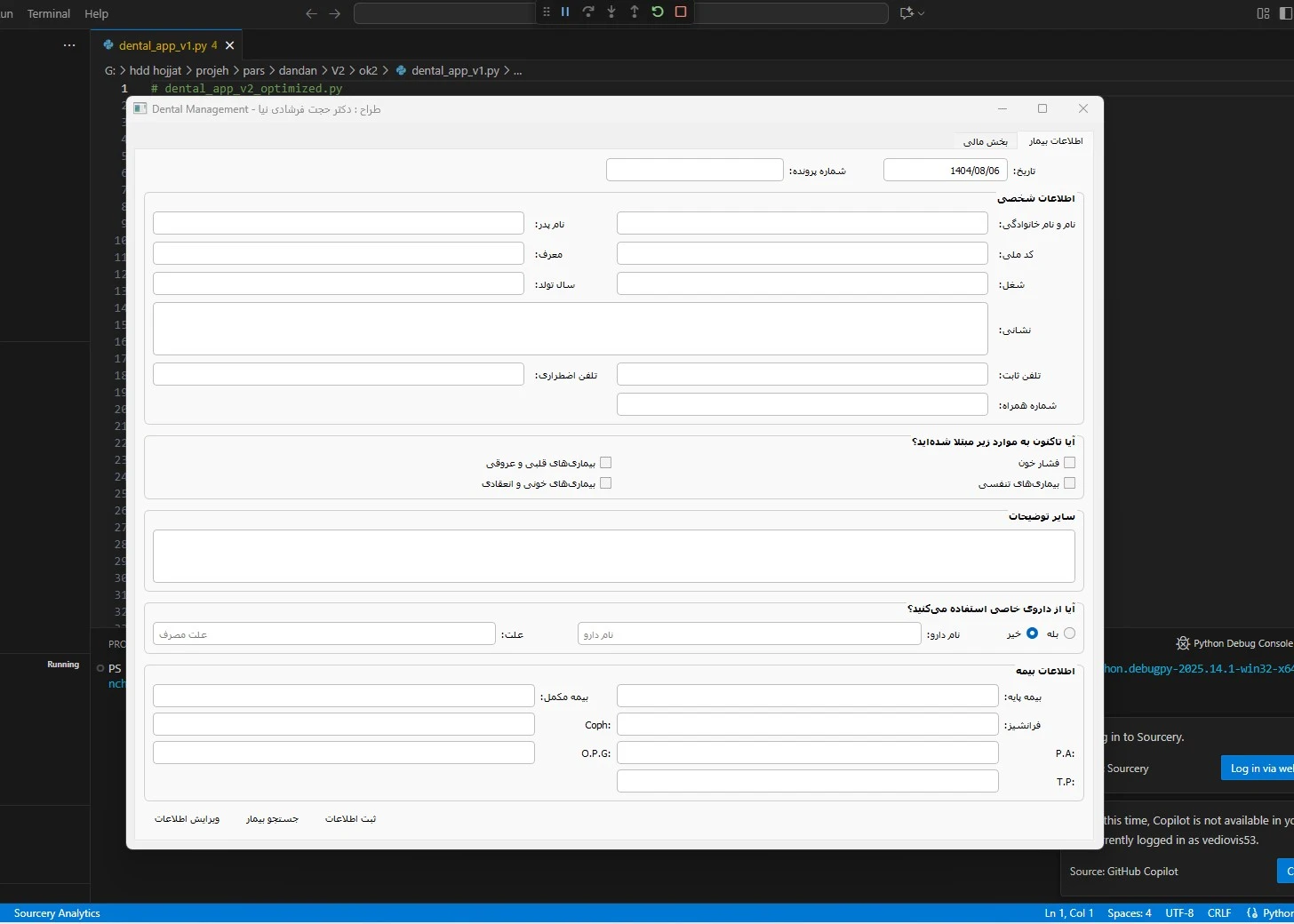1294x924 pixels.
Task: Select the بله radio button
Action: click(1069, 633)
